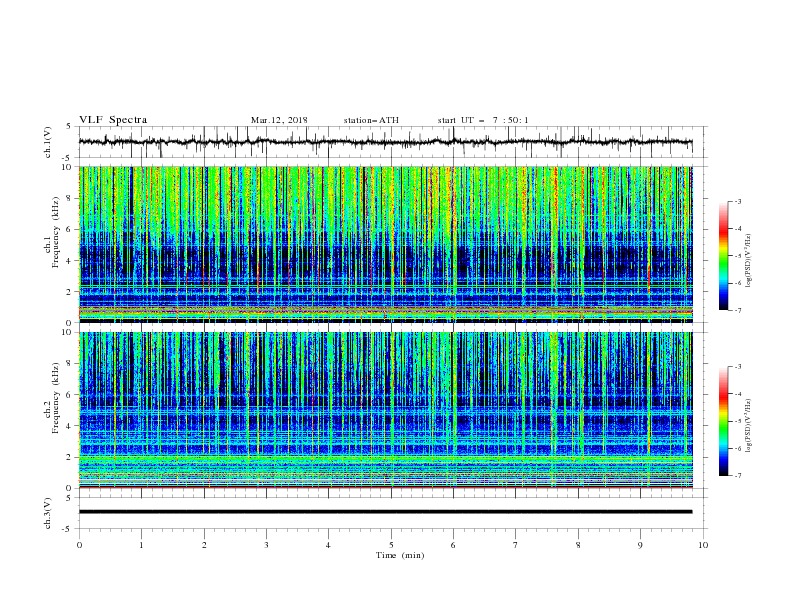Image resolution: width=792 pixels, height=612 pixels.
Task: Click the ch.2 PSD color scale bar
Action: point(724,421)
